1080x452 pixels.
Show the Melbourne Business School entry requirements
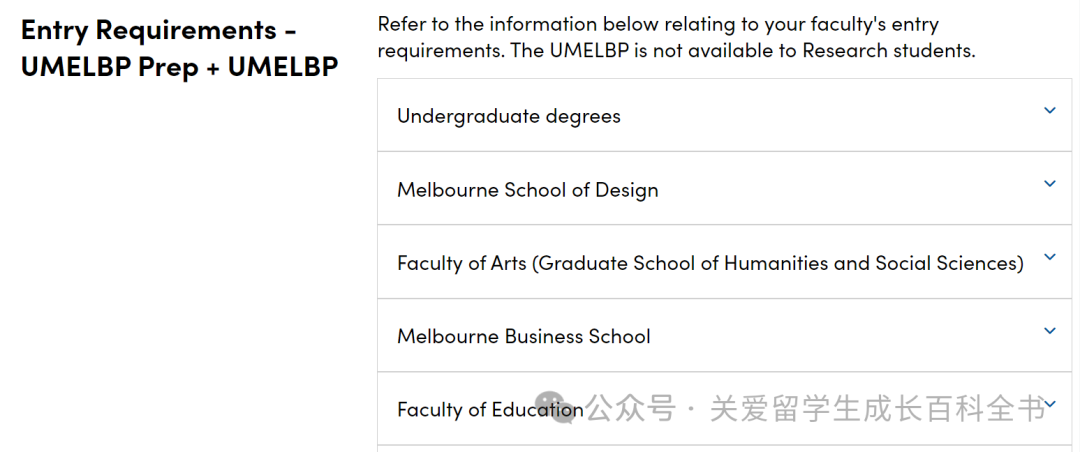(x=725, y=336)
